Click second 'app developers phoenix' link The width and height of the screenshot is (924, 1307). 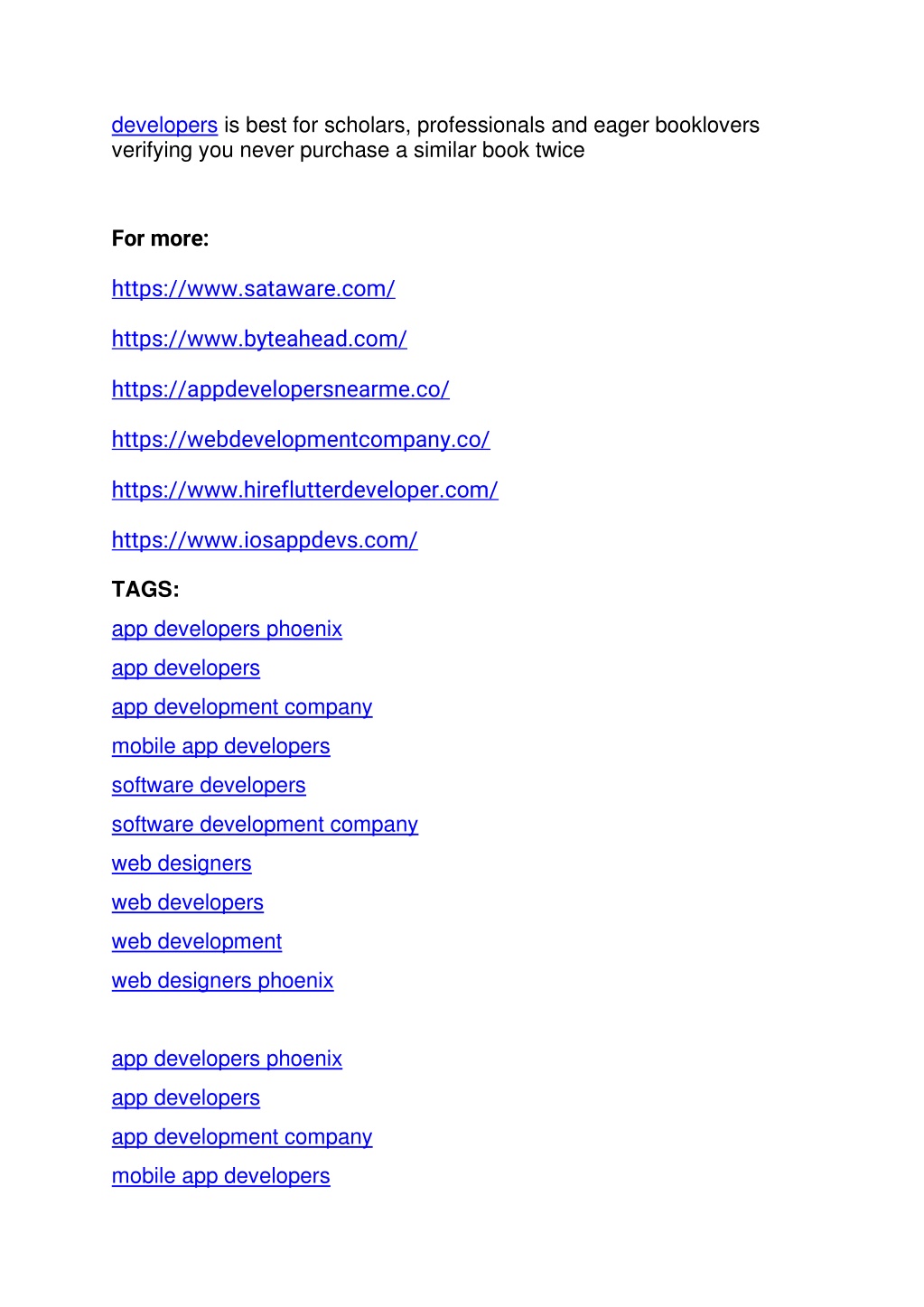pyautogui.click(x=227, y=1059)
